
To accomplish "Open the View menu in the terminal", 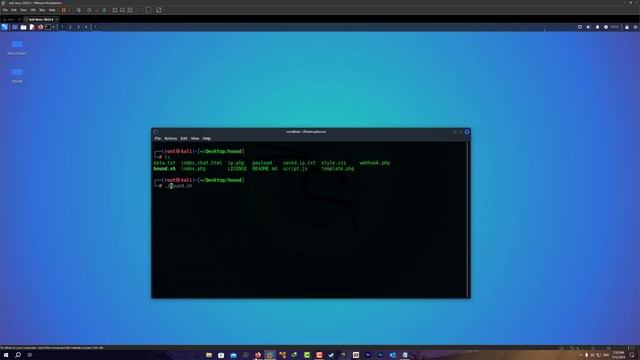I will point(195,139).
